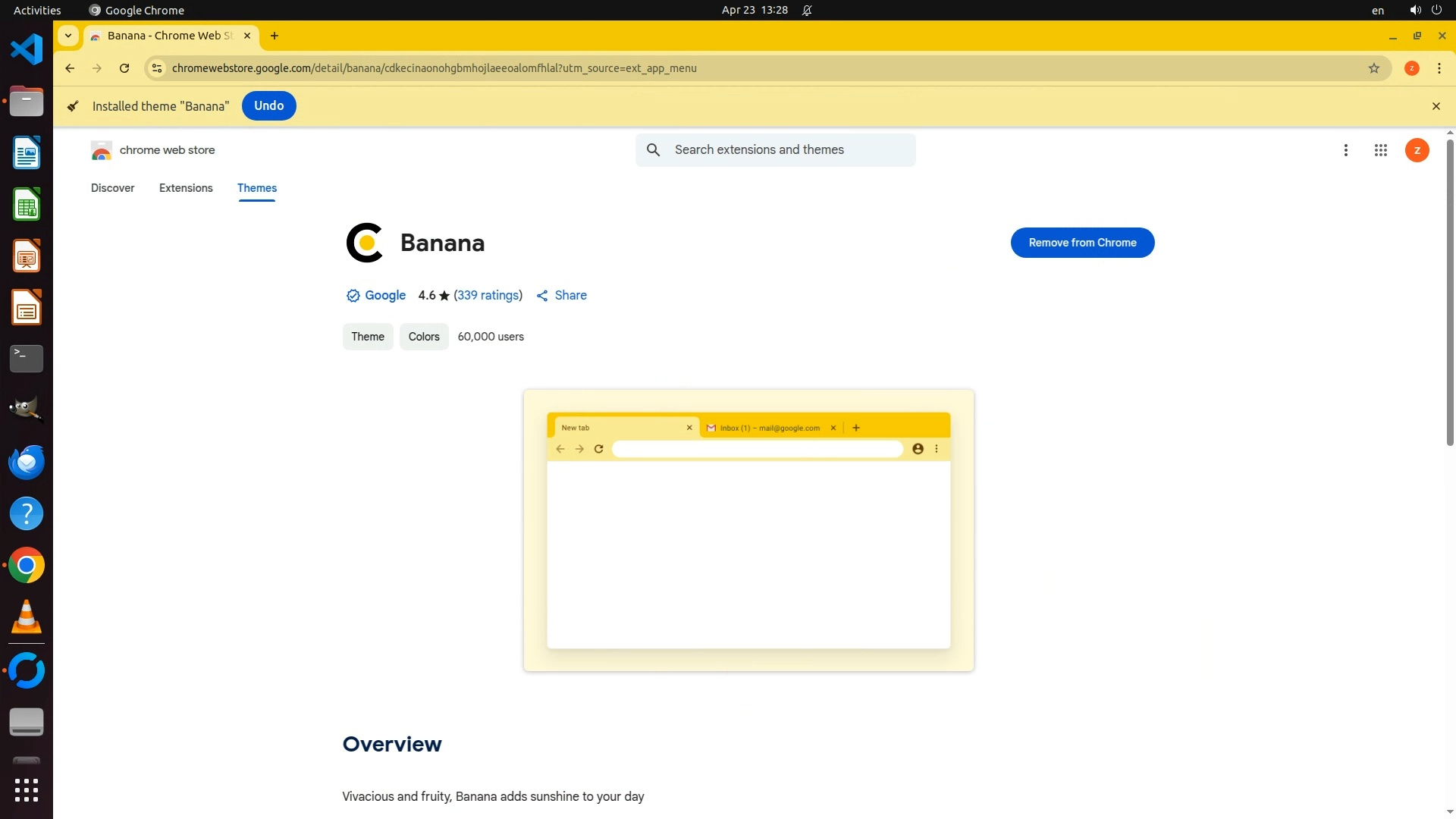
Task: Switch to the Extensions tab
Action: click(x=186, y=188)
